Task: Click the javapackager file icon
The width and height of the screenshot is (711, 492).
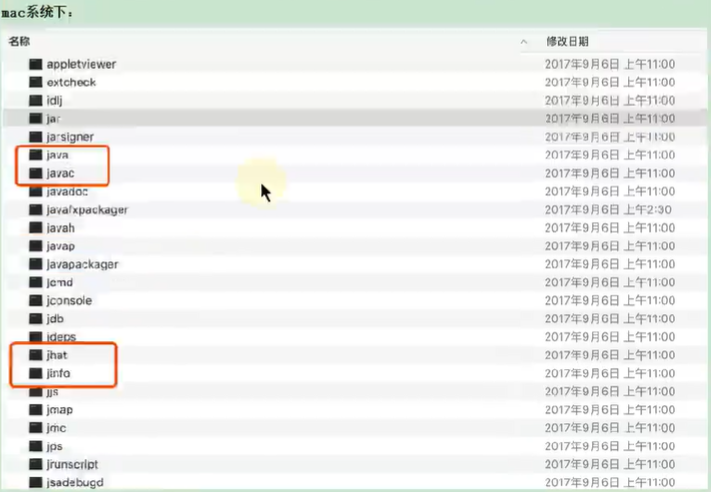Action: (36, 264)
